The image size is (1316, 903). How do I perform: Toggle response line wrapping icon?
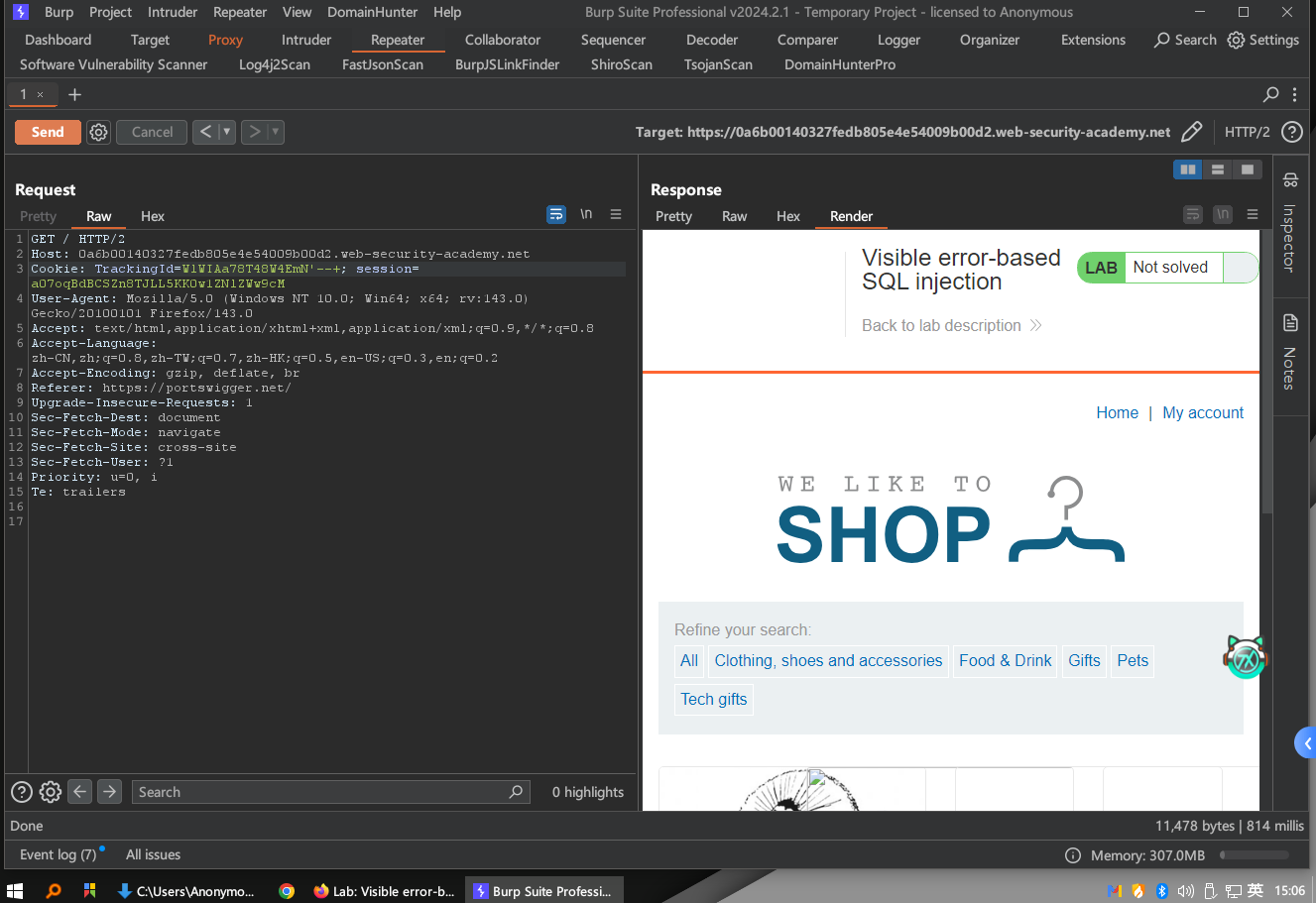click(x=1193, y=214)
